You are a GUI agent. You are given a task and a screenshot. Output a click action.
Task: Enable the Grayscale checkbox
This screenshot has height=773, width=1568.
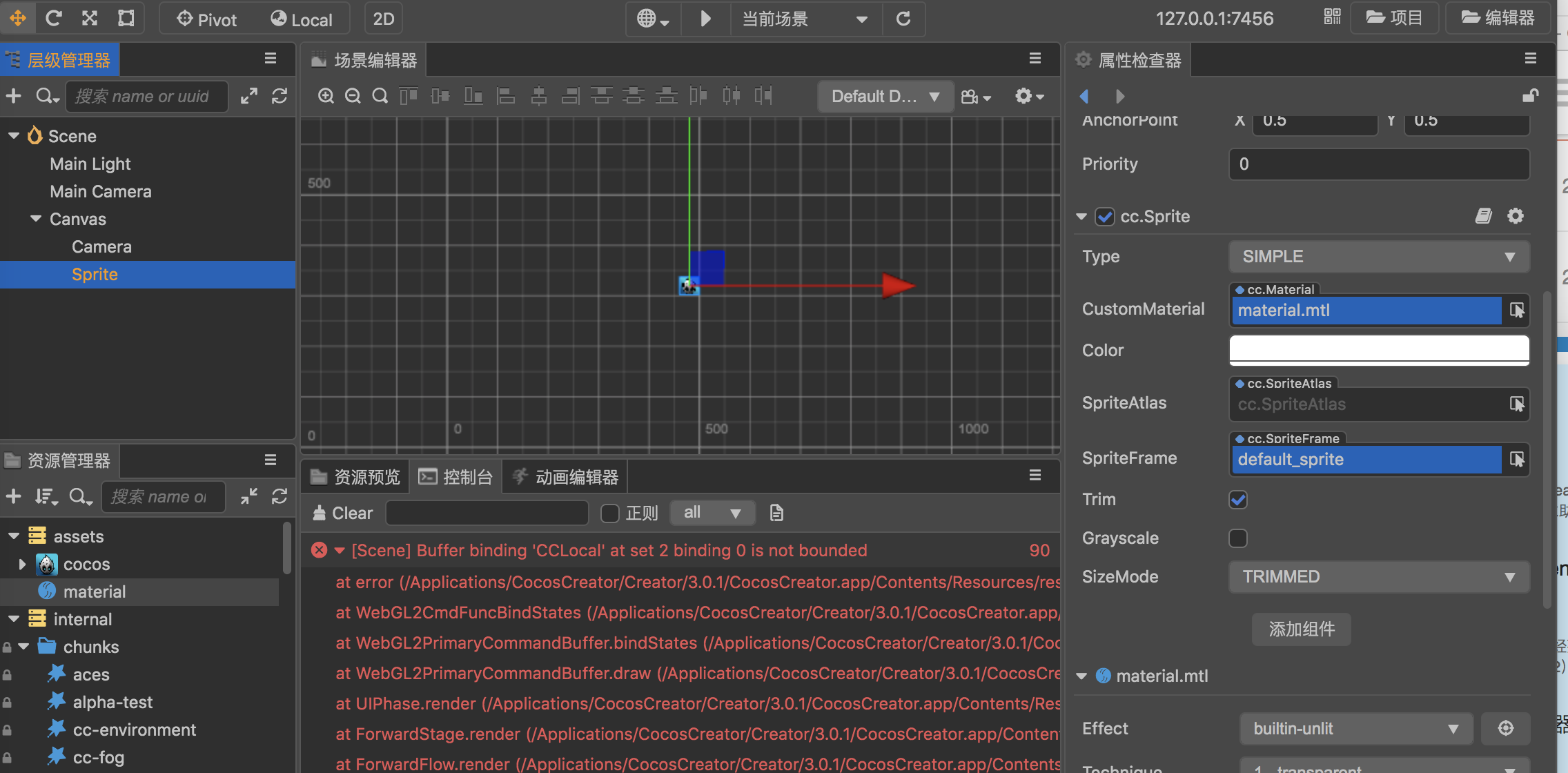pyautogui.click(x=1238, y=538)
